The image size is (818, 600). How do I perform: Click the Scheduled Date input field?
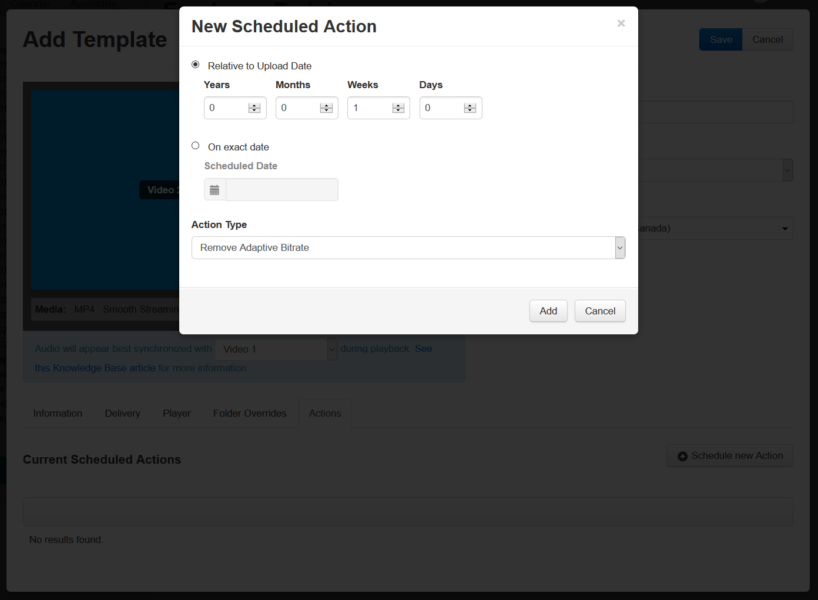282,190
